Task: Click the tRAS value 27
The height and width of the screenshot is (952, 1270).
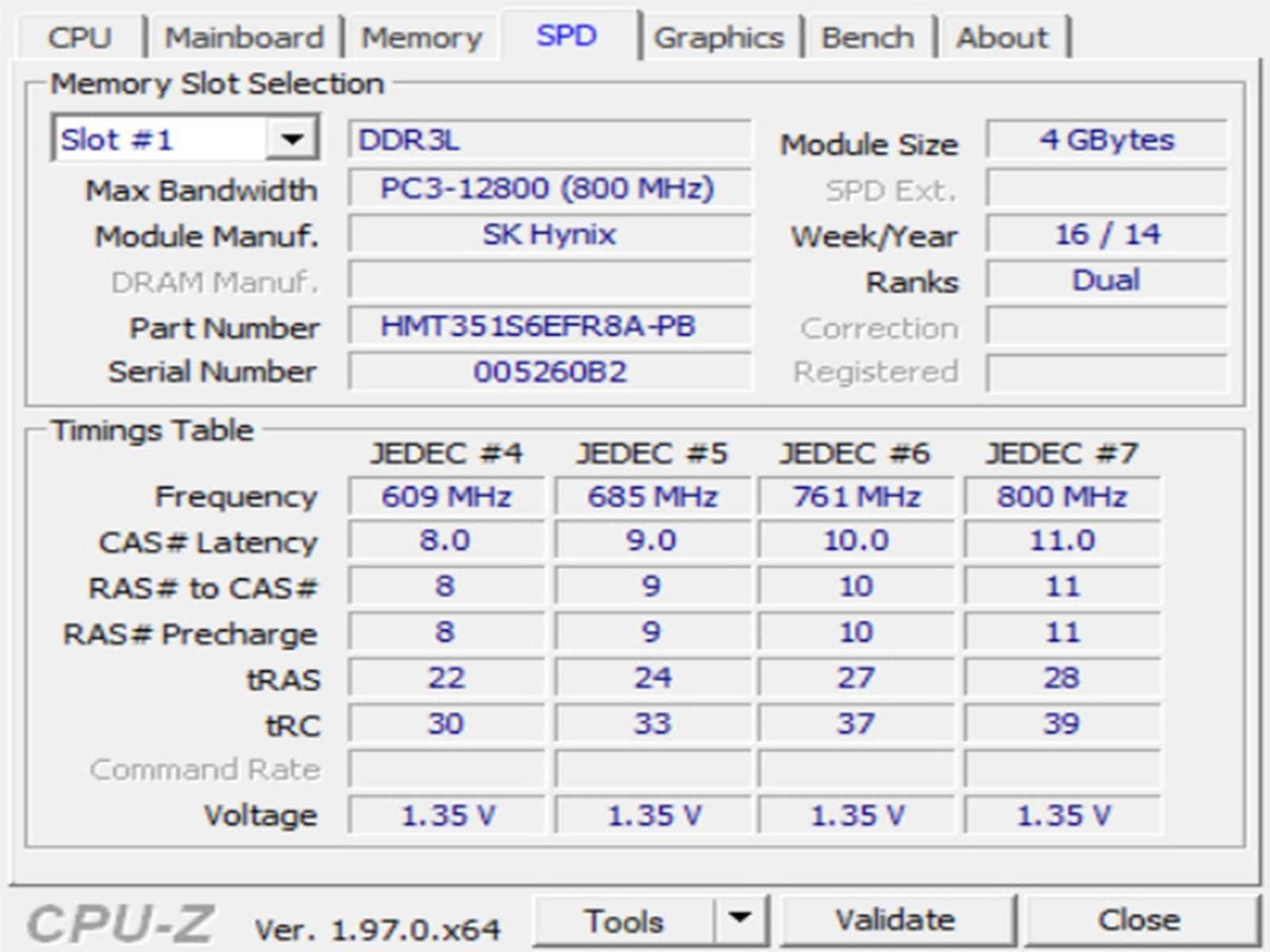Action: 856,678
